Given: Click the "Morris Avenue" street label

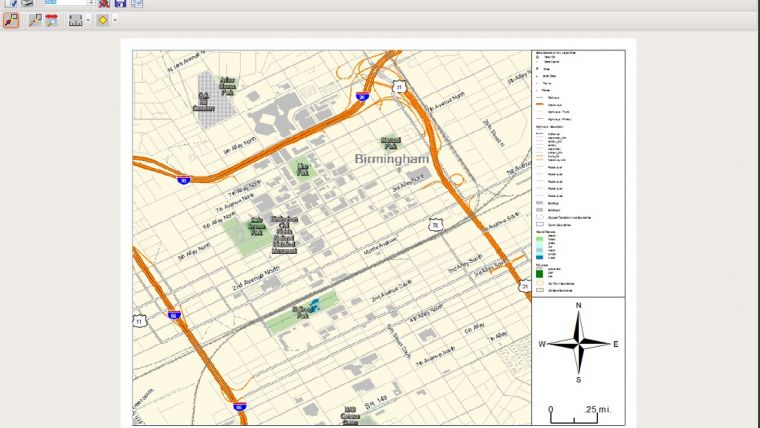Looking at the screenshot, I should (380, 246).
